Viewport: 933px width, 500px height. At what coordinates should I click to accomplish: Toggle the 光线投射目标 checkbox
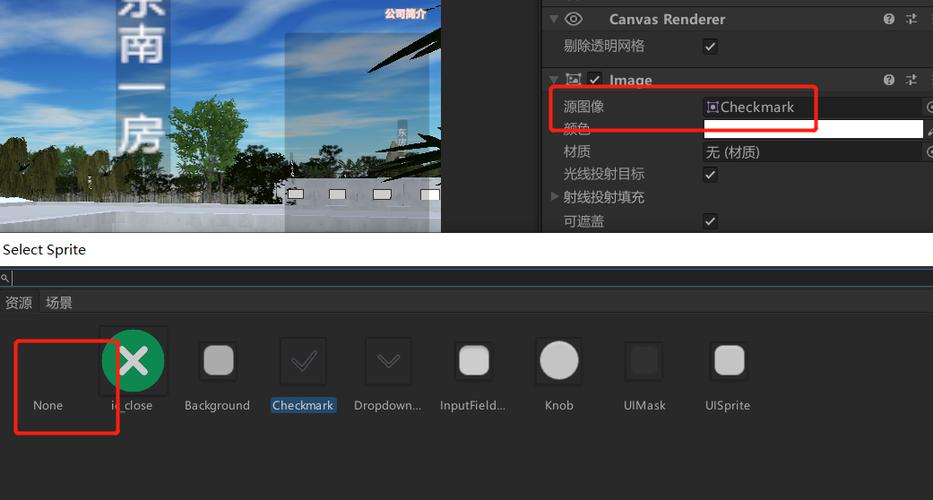[x=710, y=174]
